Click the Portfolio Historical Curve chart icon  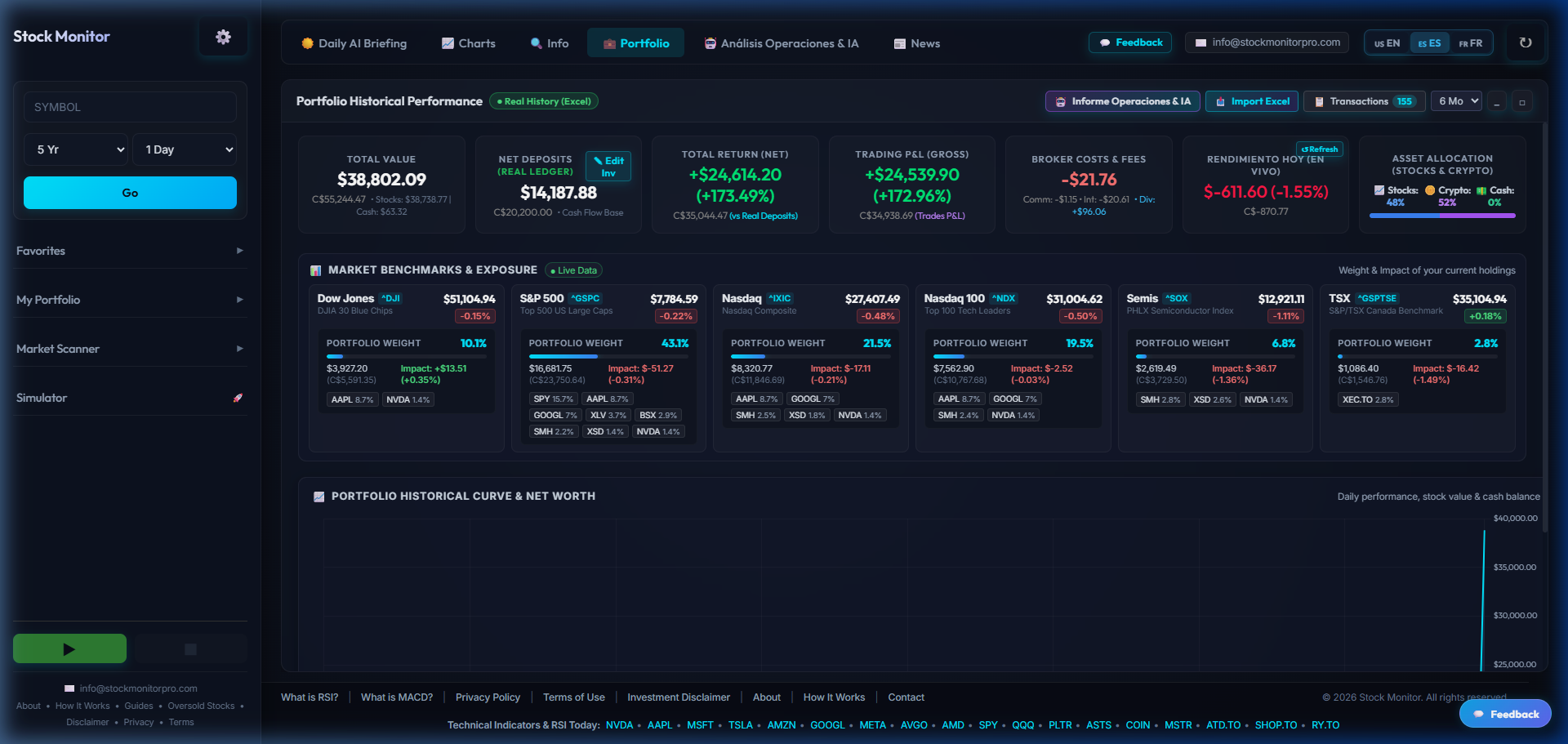(319, 497)
